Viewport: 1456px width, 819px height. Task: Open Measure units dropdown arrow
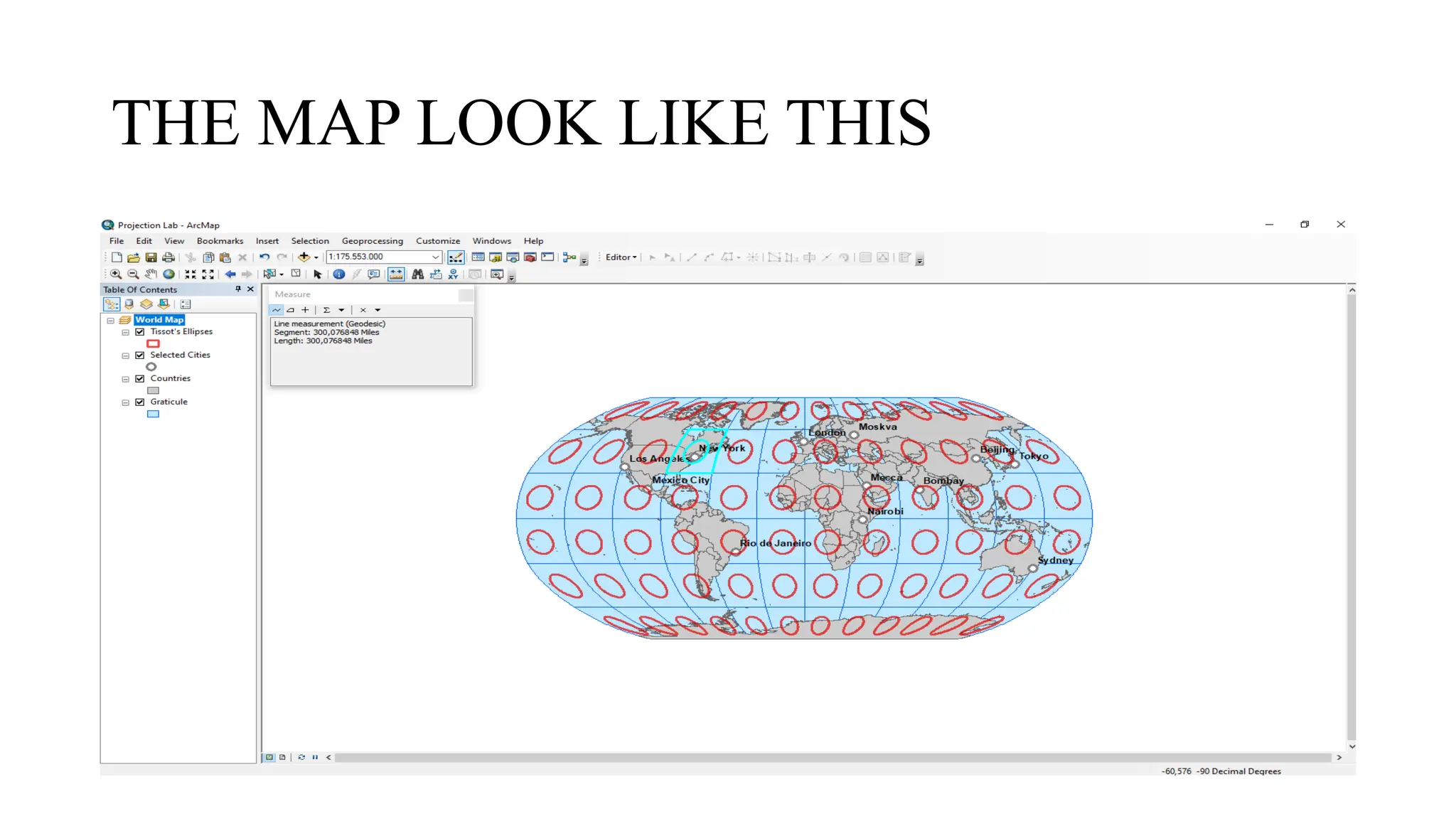click(341, 310)
